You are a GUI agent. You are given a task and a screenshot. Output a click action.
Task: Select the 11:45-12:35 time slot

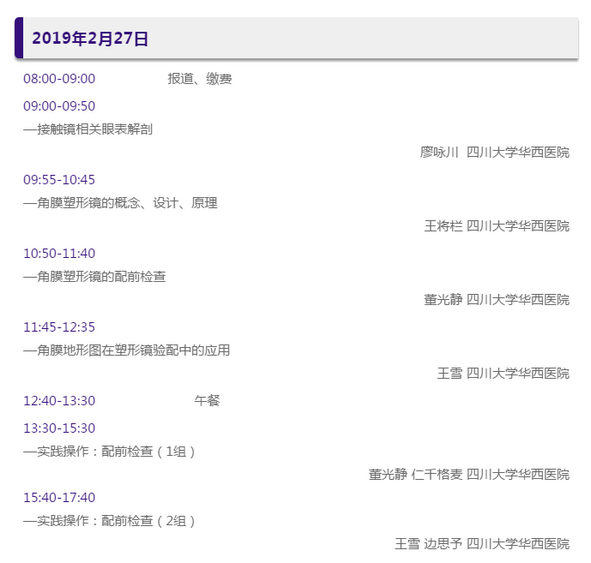[59, 327]
